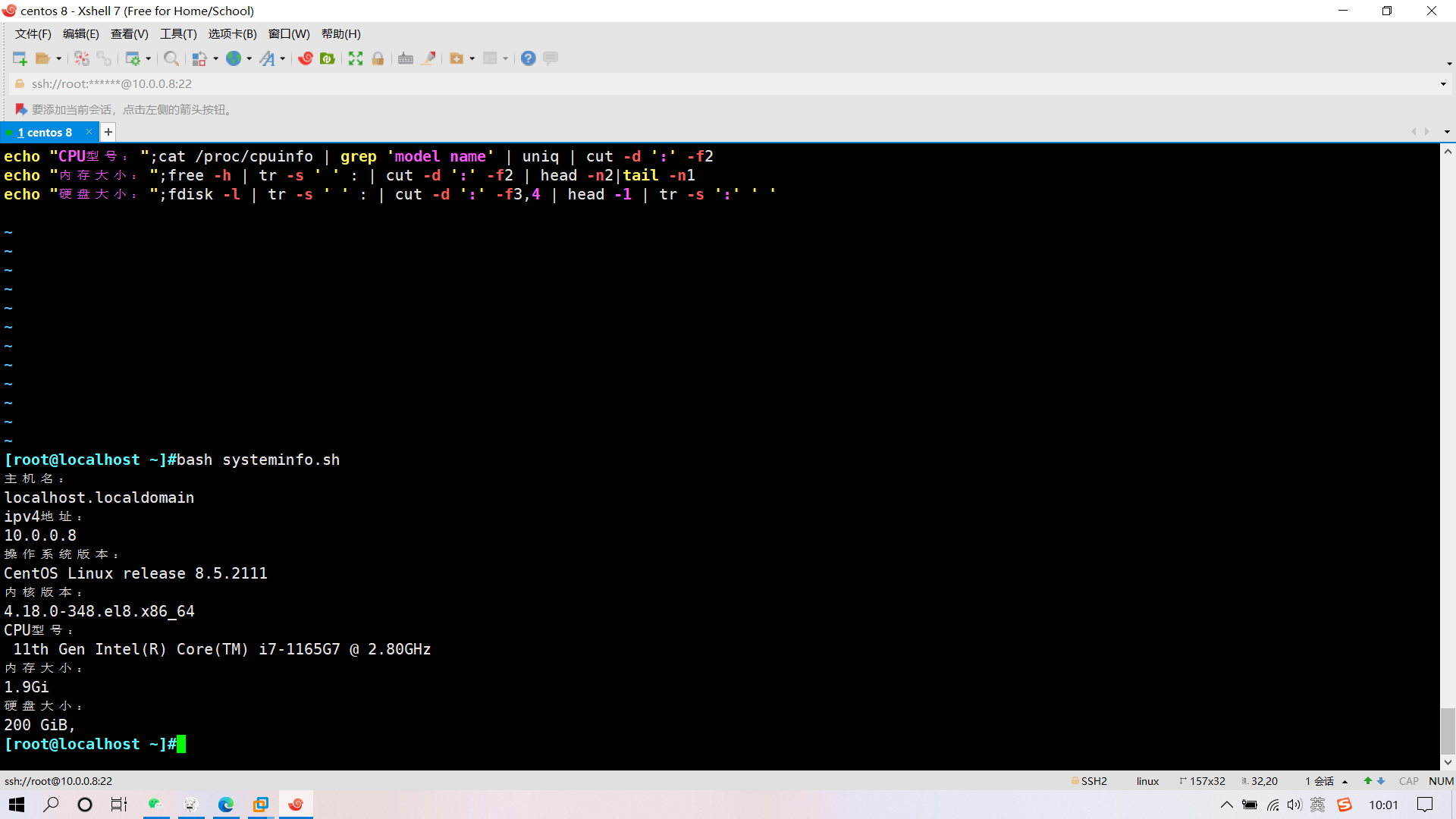Image resolution: width=1456 pixels, height=819 pixels.
Task: Launch Xftp from the toolbar
Action: 328,58
